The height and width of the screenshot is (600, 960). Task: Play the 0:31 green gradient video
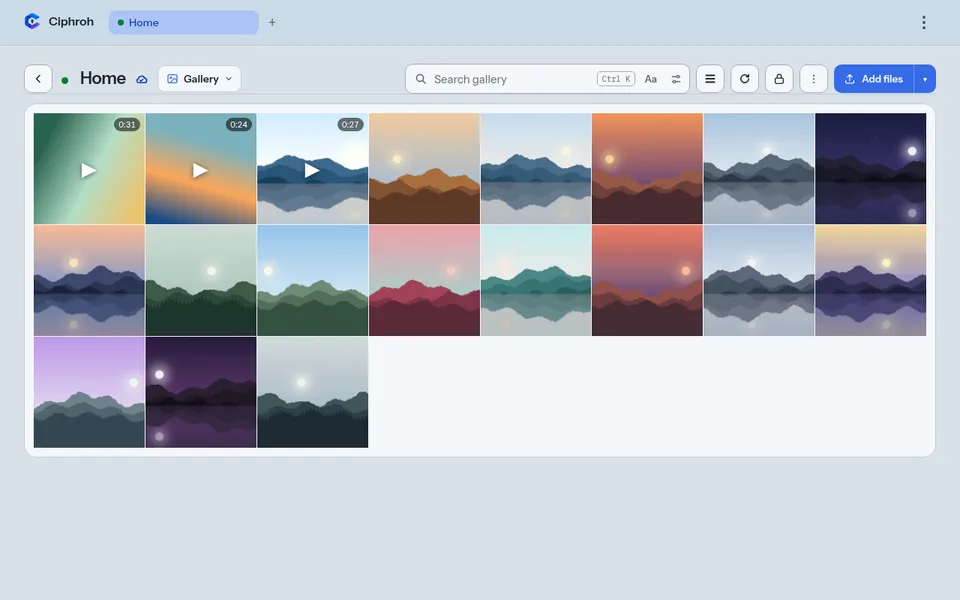click(x=89, y=169)
